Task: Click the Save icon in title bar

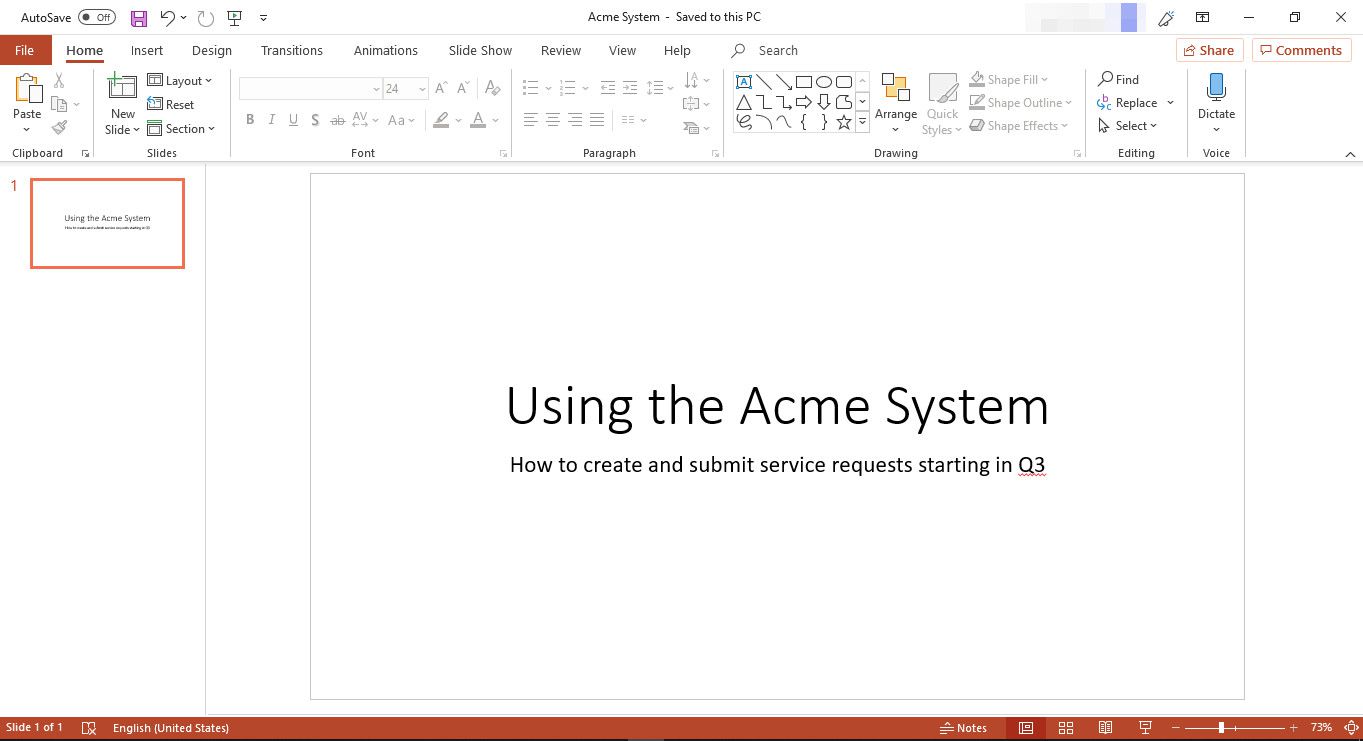Action: pos(139,18)
